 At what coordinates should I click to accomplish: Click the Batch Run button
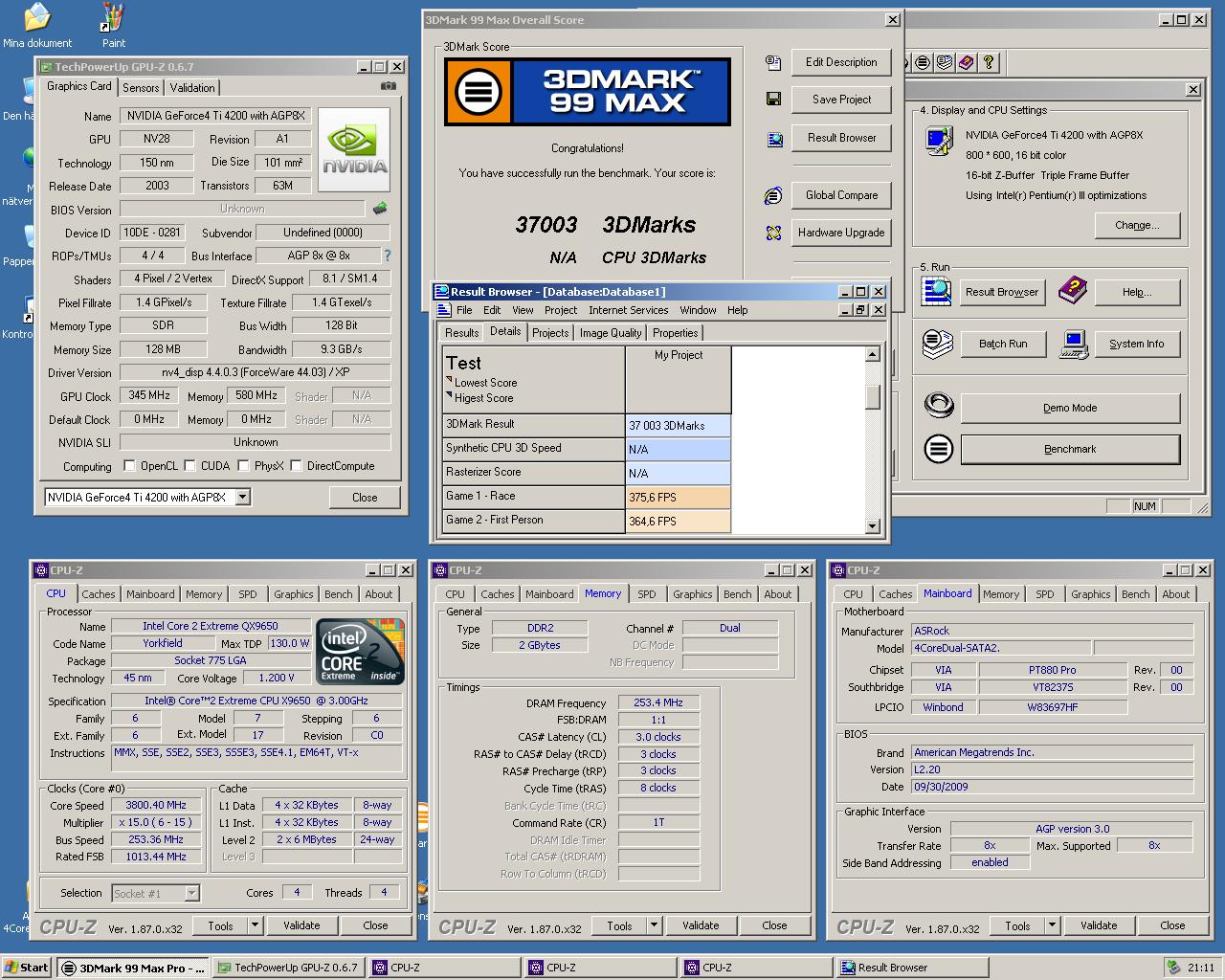[1003, 344]
